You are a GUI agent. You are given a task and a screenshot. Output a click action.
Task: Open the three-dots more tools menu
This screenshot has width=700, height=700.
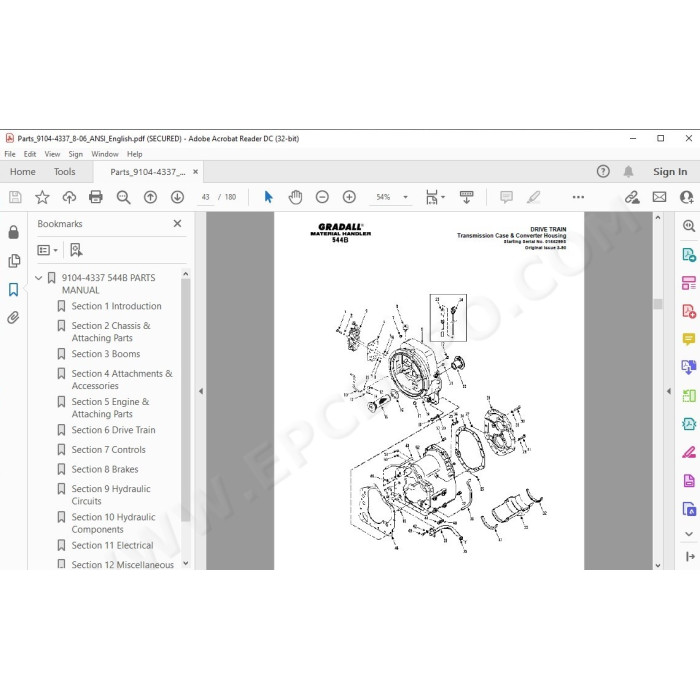(x=578, y=197)
